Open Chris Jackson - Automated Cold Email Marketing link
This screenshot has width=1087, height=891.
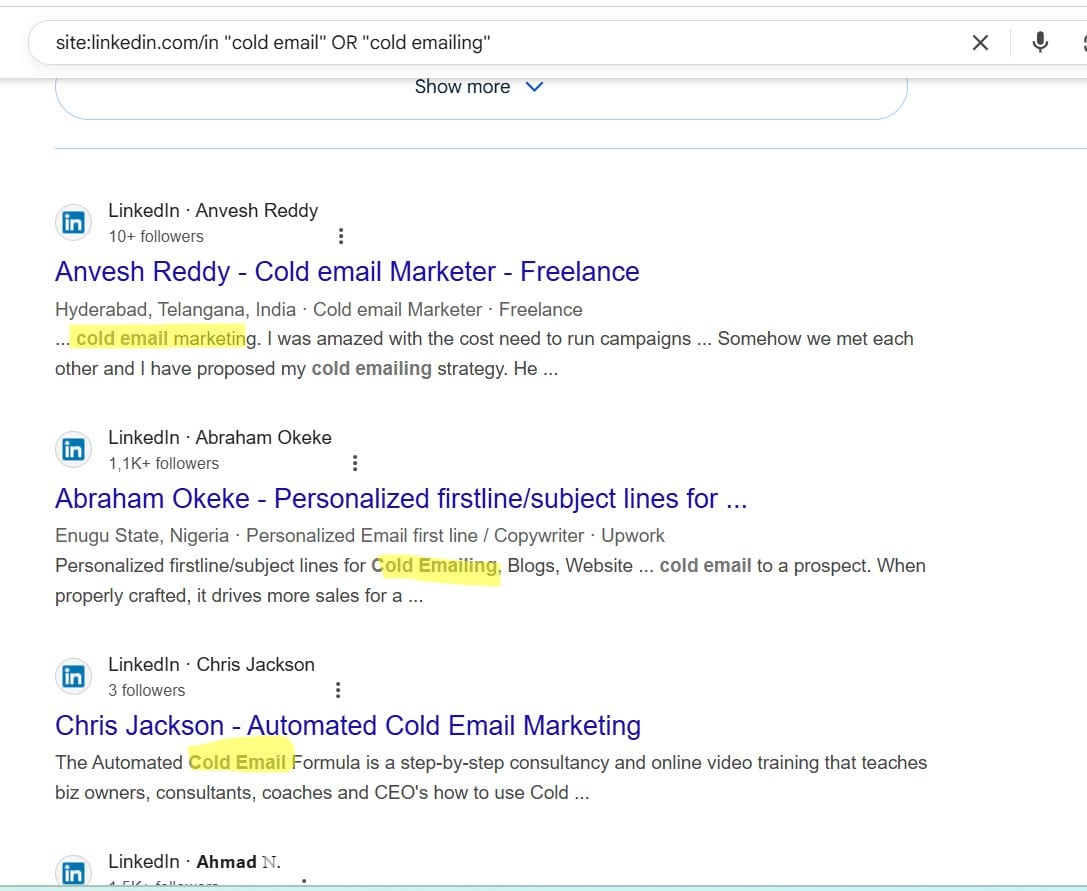[348, 725]
